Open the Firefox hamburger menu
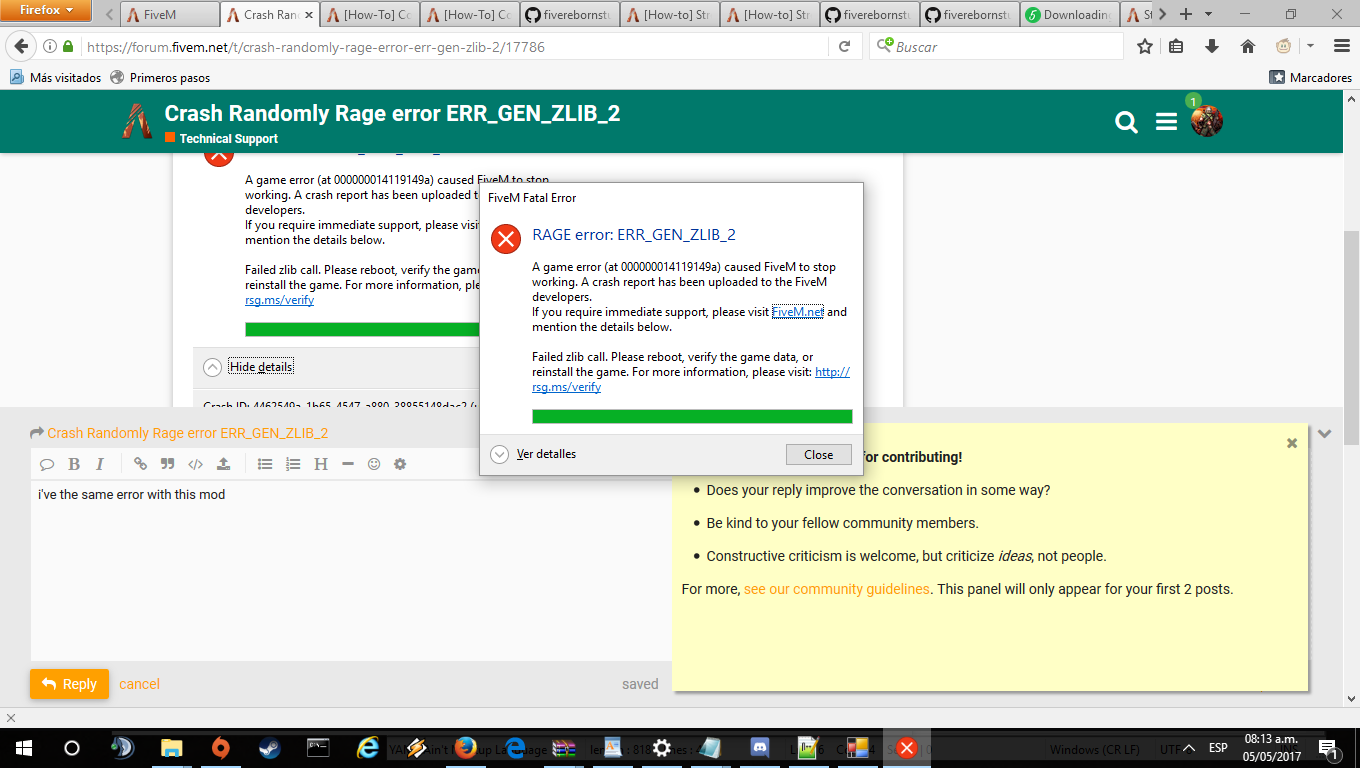Viewport: 1360px width, 768px height. point(1341,46)
